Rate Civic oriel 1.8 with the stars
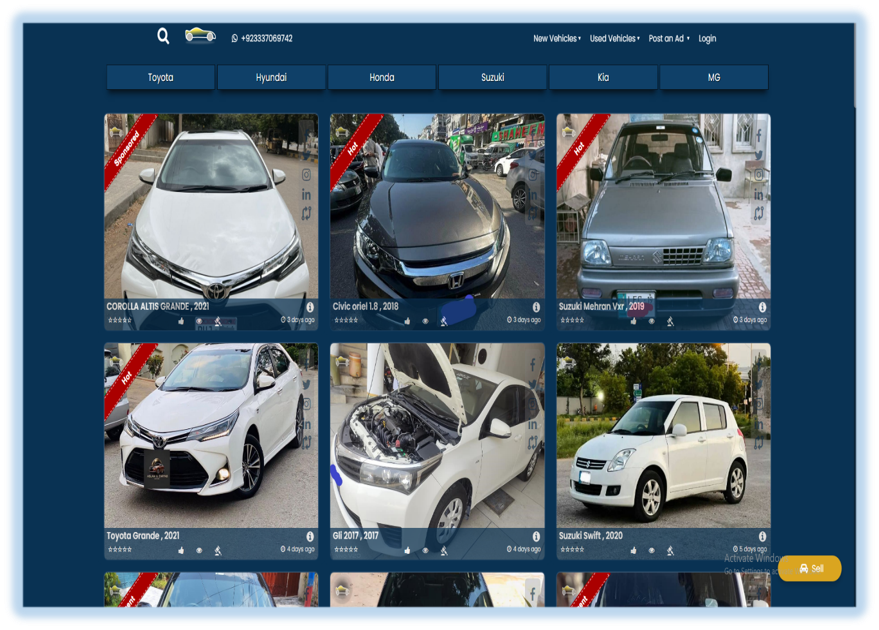This screenshot has height=630, width=879. [346, 320]
